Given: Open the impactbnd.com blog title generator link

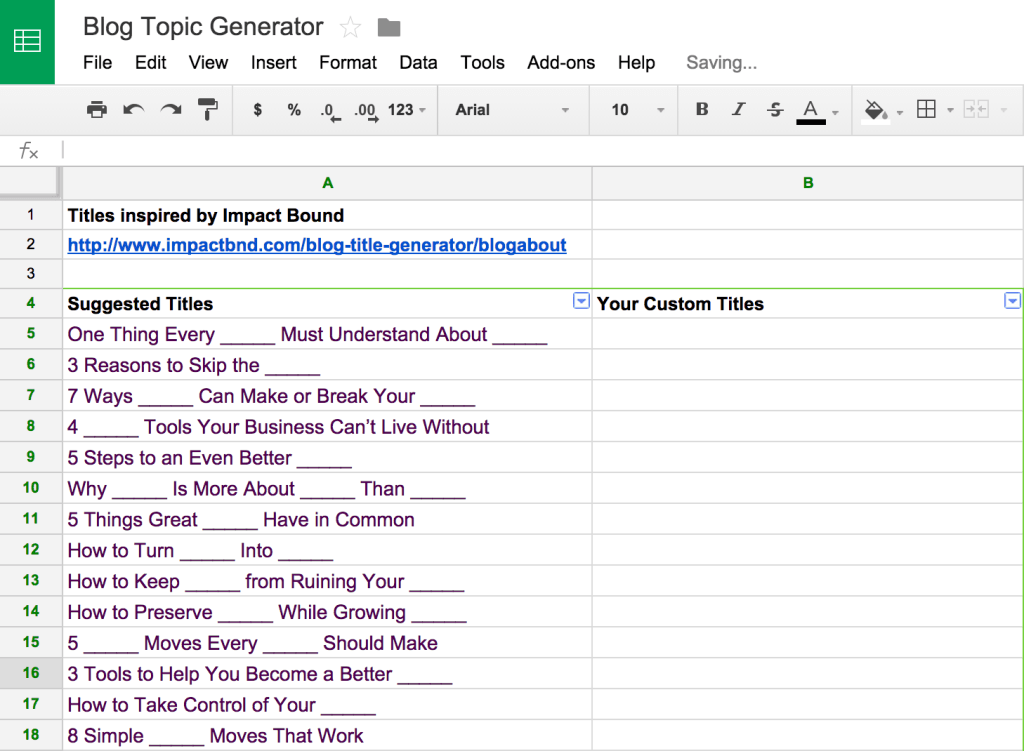Looking at the screenshot, I should (x=317, y=245).
